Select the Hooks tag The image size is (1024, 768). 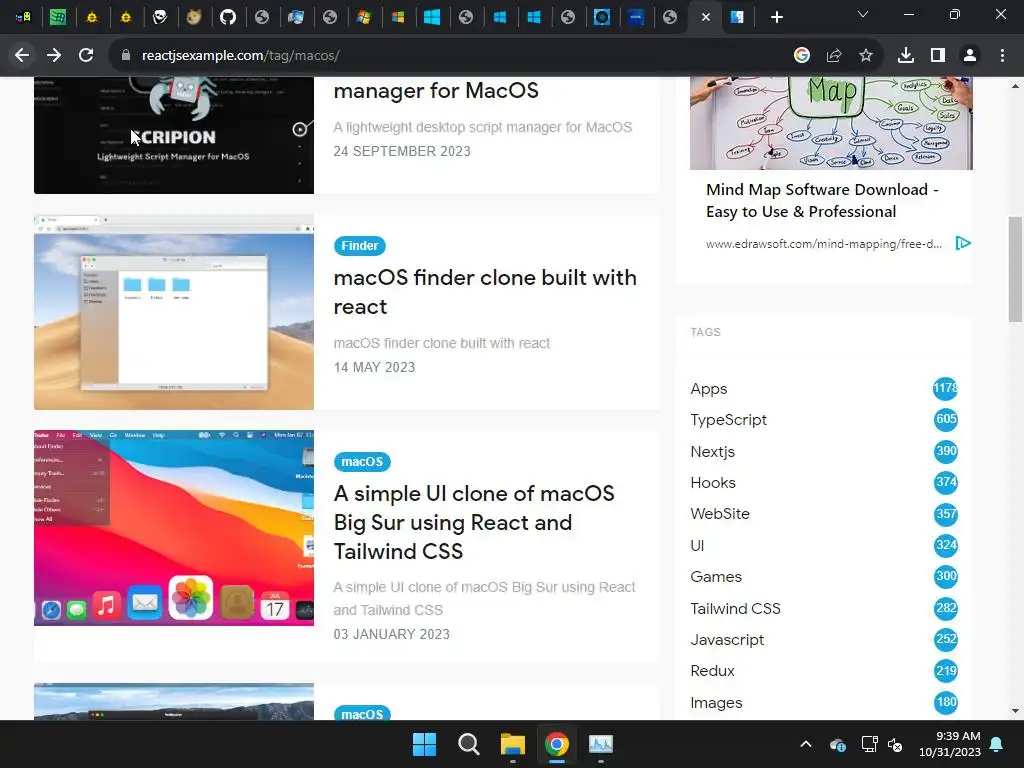pyautogui.click(x=712, y=483)
